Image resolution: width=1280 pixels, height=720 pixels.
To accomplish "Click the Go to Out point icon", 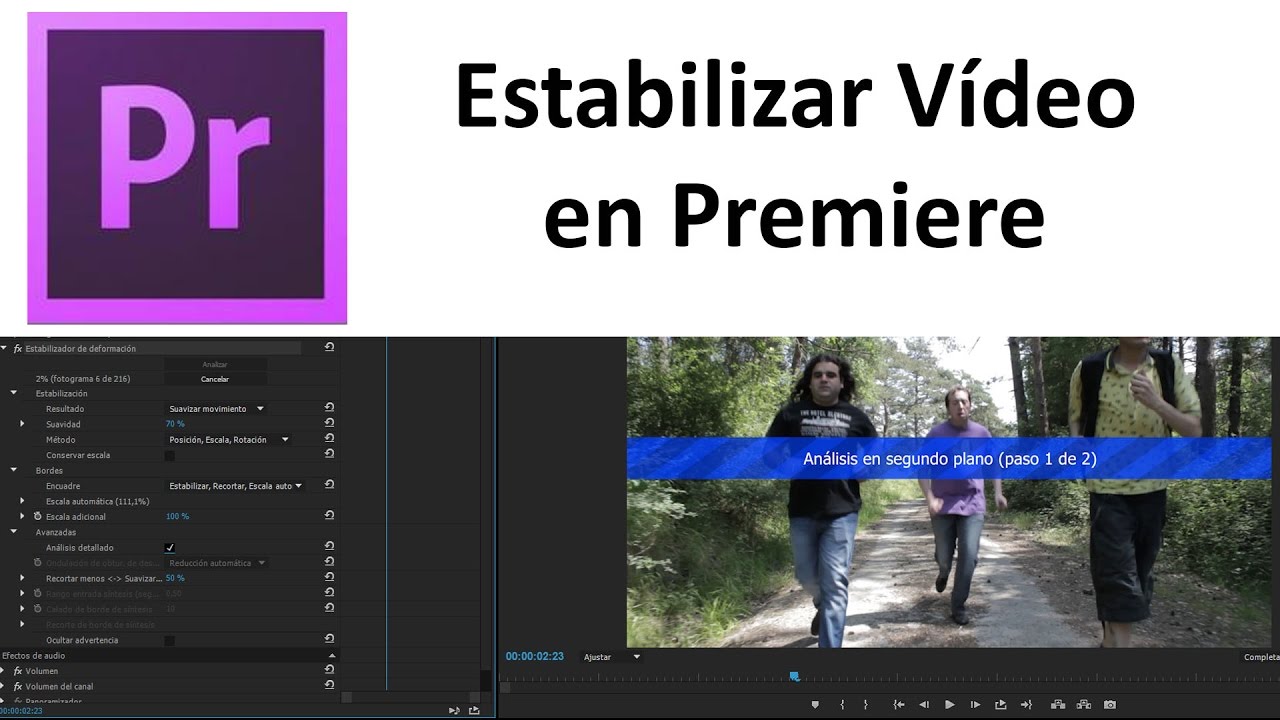I will pos(1026,704).
